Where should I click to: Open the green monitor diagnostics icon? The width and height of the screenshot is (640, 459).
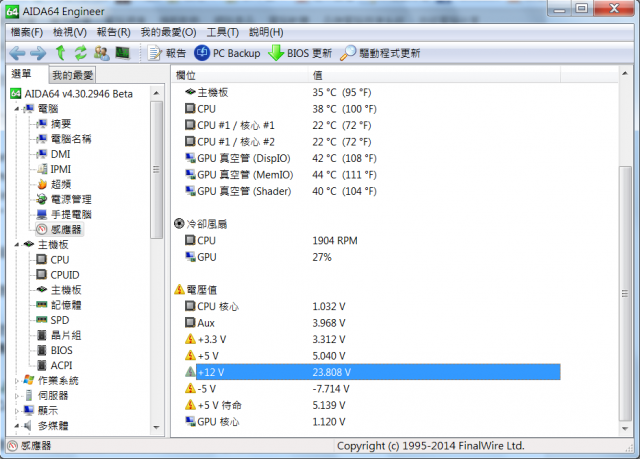(122, 53)
